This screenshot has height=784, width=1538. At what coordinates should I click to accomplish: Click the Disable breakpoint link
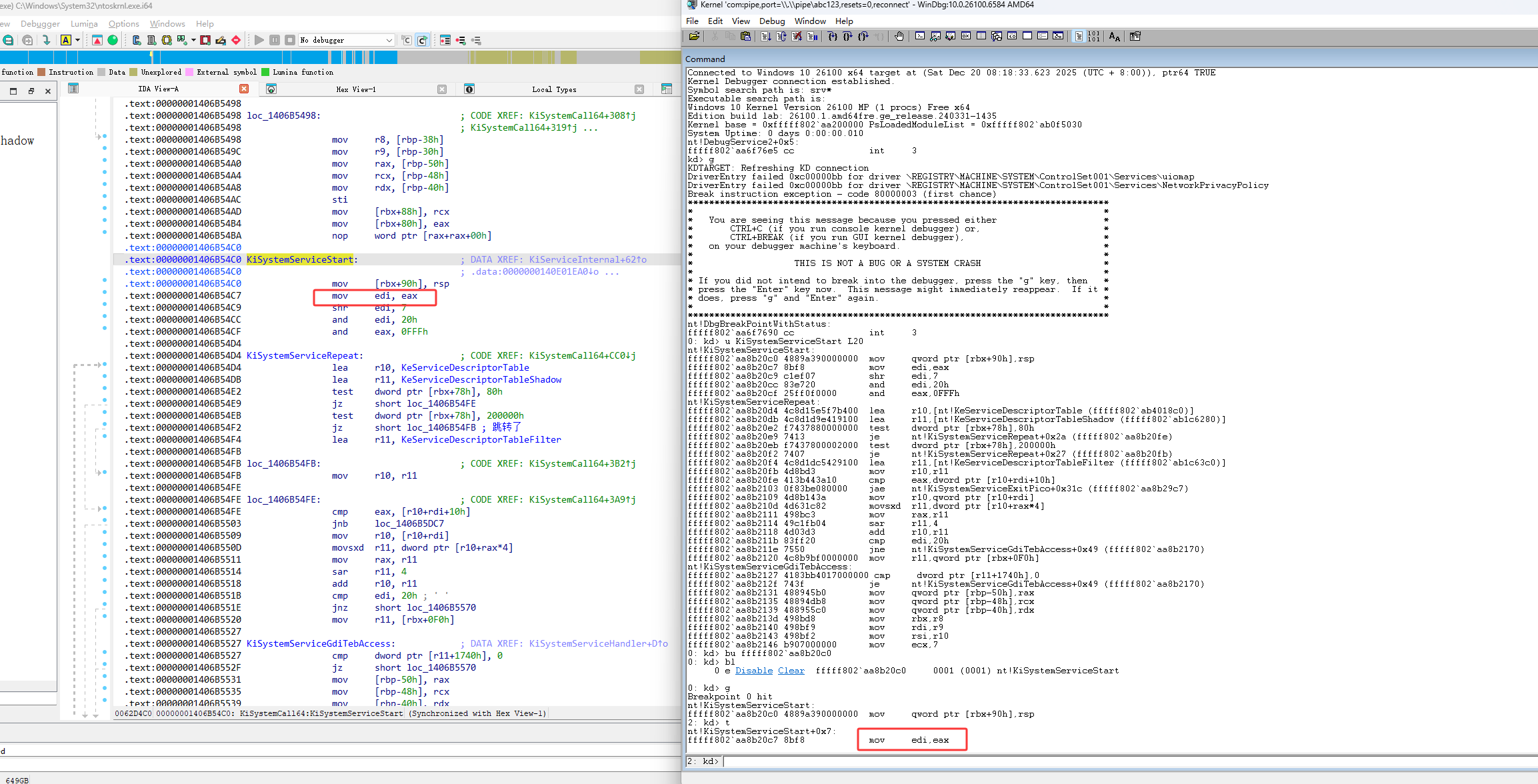(753, 671)
